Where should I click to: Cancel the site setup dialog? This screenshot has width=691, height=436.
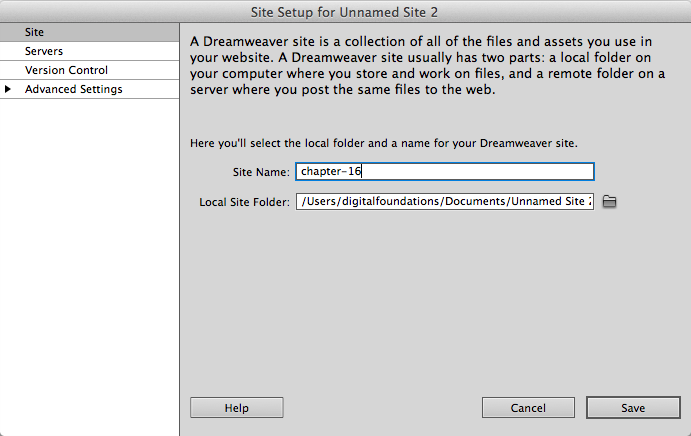click(x=528, y=408)
